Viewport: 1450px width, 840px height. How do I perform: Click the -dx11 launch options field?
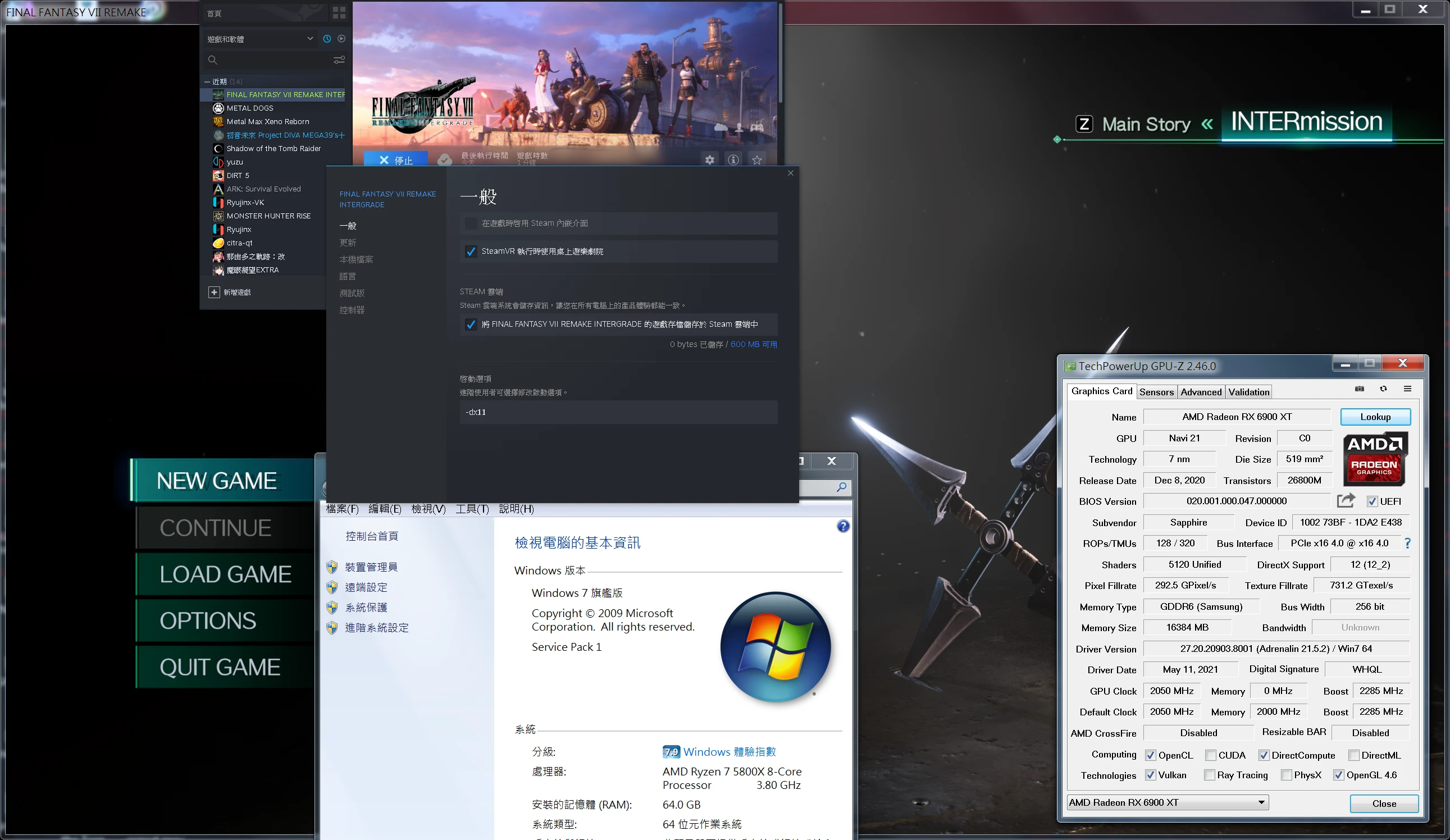click(x=618, y=412)
